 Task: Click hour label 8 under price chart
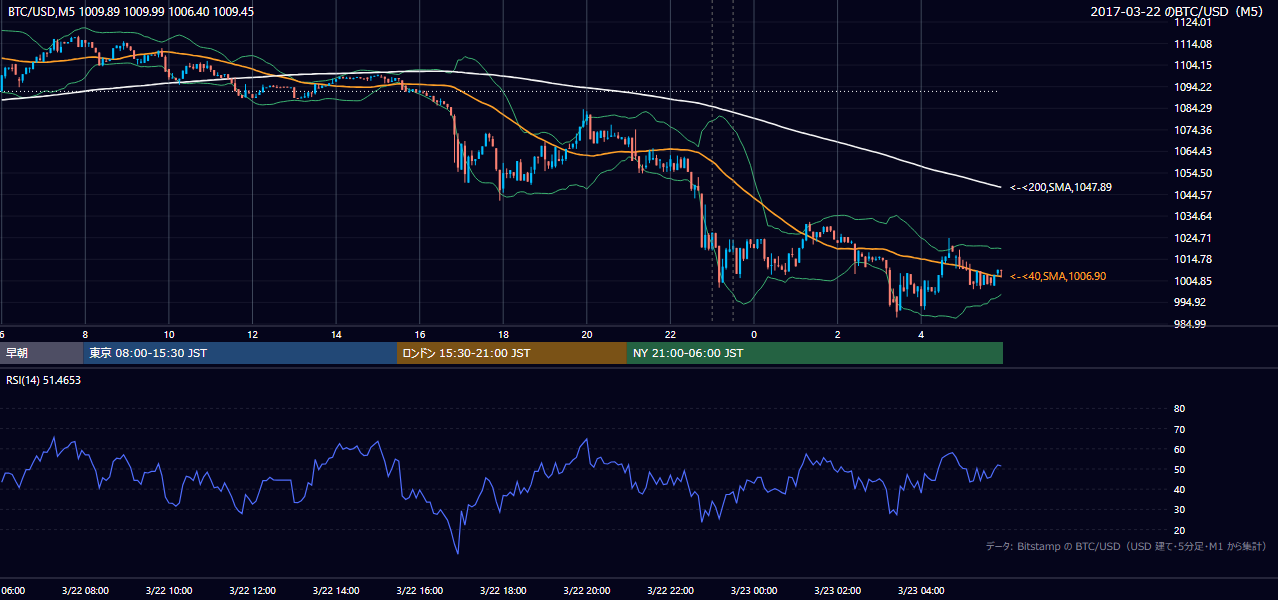[x=85, y=335]
